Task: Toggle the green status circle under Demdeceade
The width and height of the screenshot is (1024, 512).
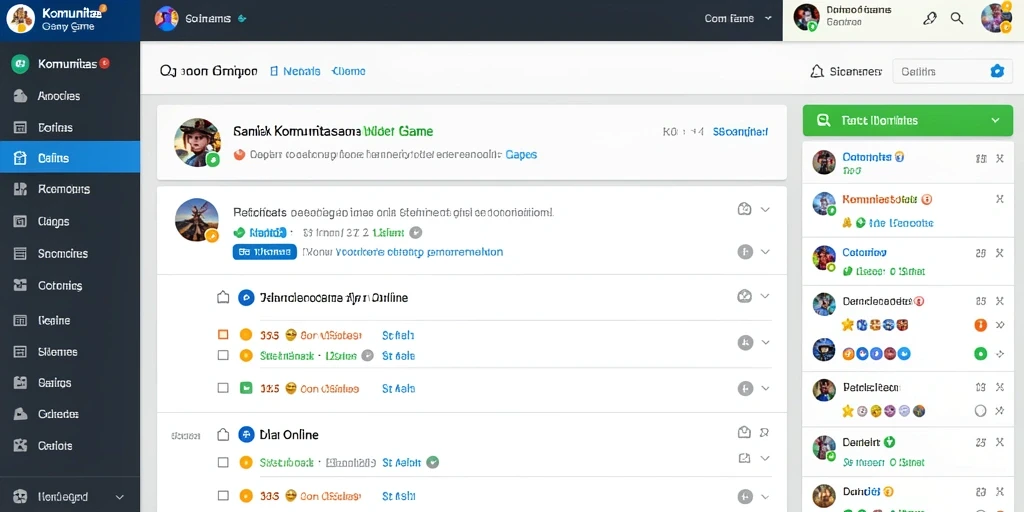Action: pos(980,354)
